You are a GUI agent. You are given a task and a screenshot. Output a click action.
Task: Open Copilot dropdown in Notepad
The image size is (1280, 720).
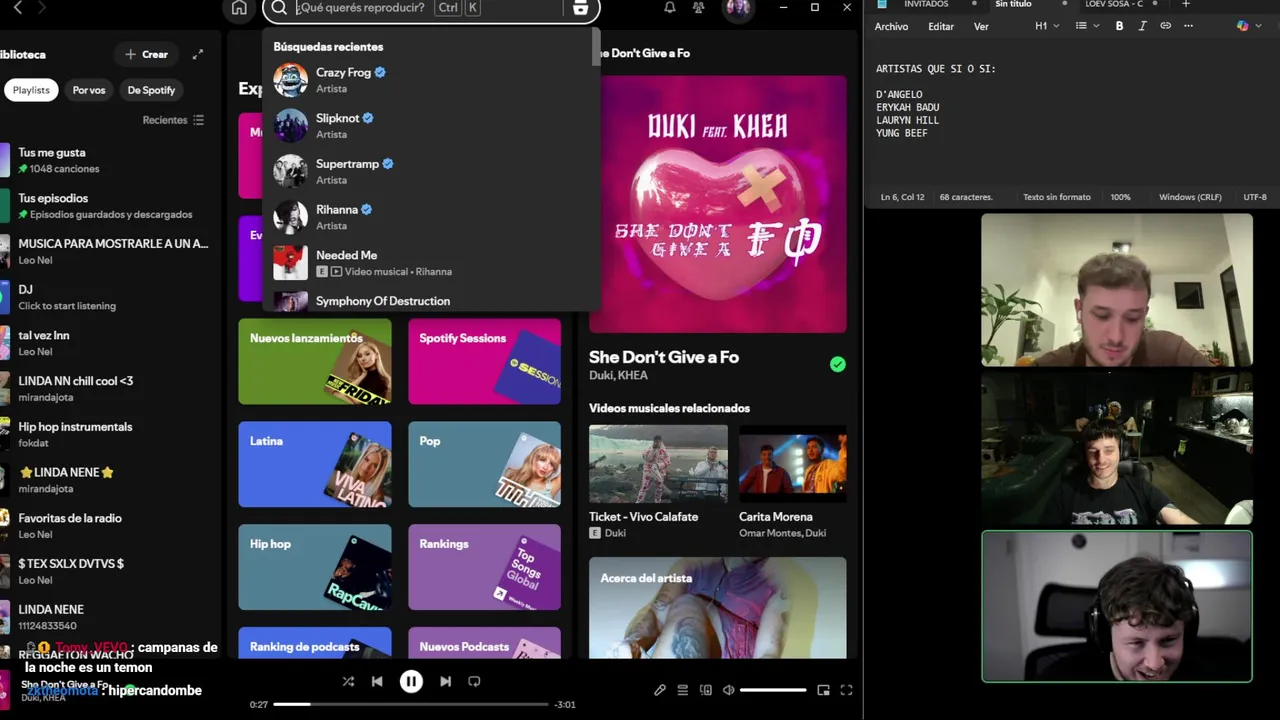tap(1247, 26)
